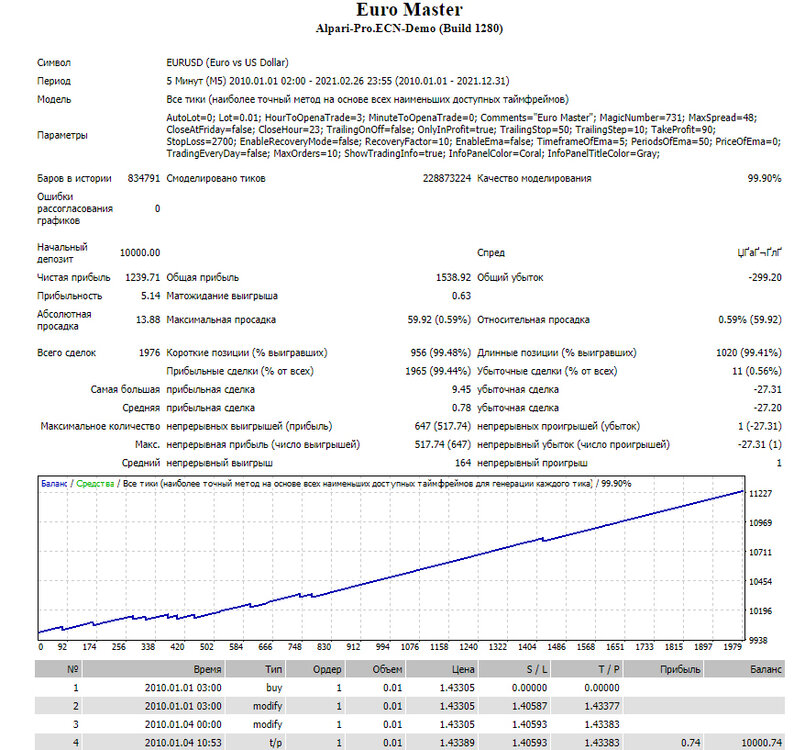The width and height of the screenshot is (794, 750).
Task: Click the balance value 10000.74 in row 4
Action: click(762, 743)
